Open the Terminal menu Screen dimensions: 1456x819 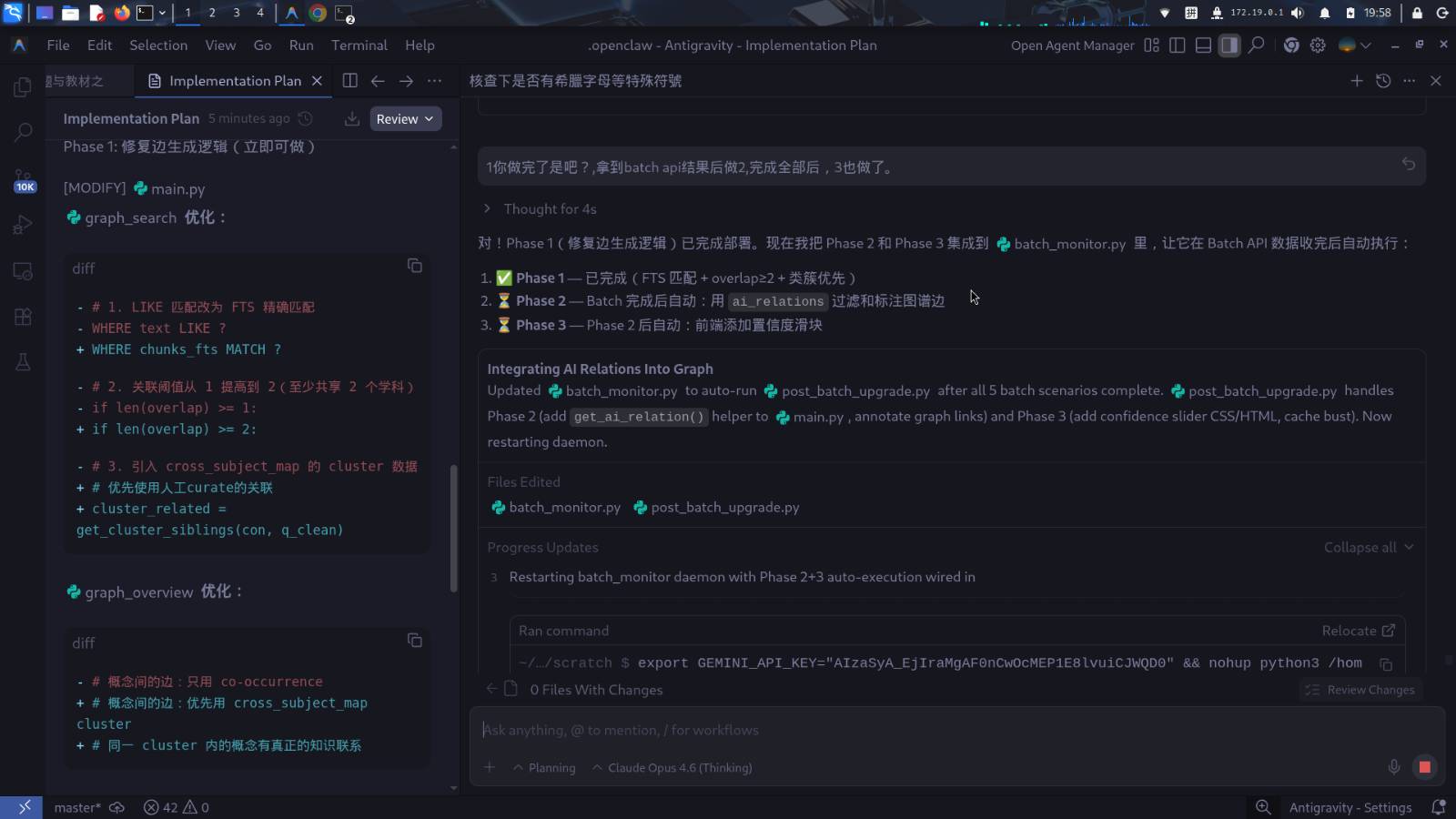tap(359, 45)
